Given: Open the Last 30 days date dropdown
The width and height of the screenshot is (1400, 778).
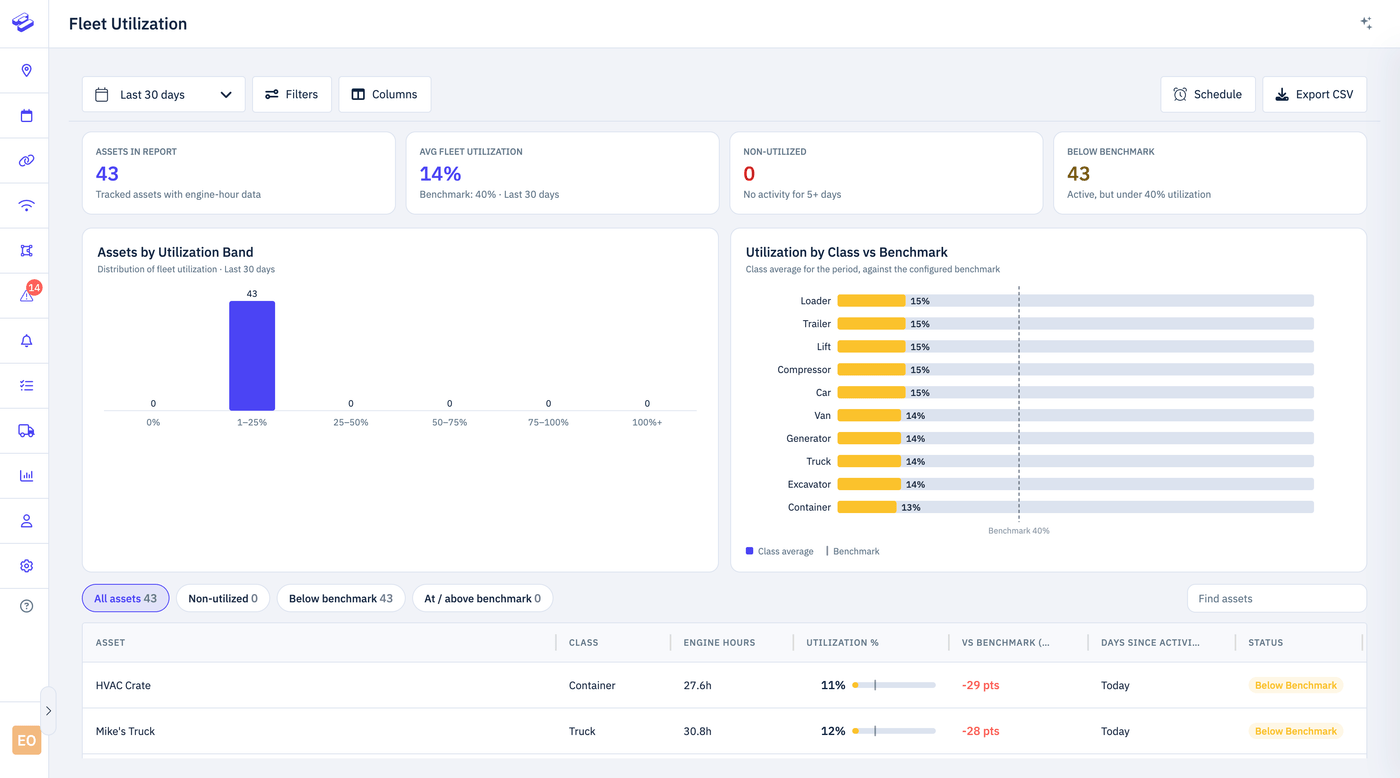Looking at the screenshot, I should [x=164, y=94].
